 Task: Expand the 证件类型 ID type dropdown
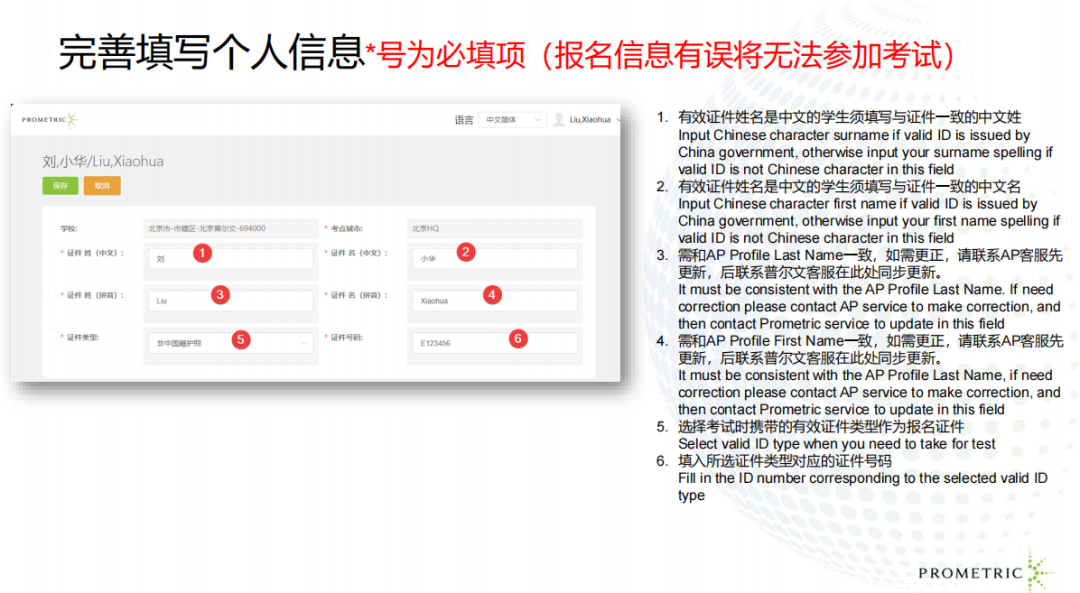[229, 343]
